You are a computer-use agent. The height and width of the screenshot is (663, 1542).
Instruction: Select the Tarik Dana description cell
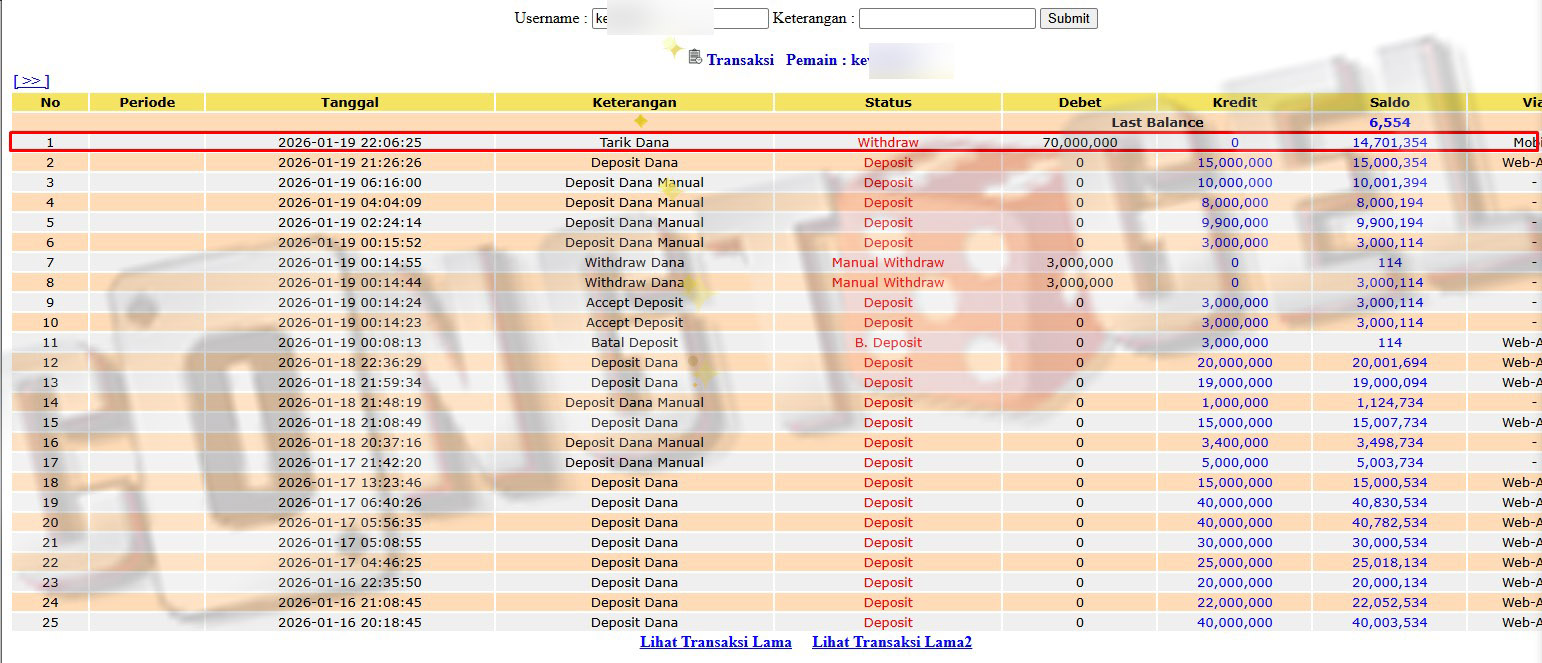click(634, 142)
